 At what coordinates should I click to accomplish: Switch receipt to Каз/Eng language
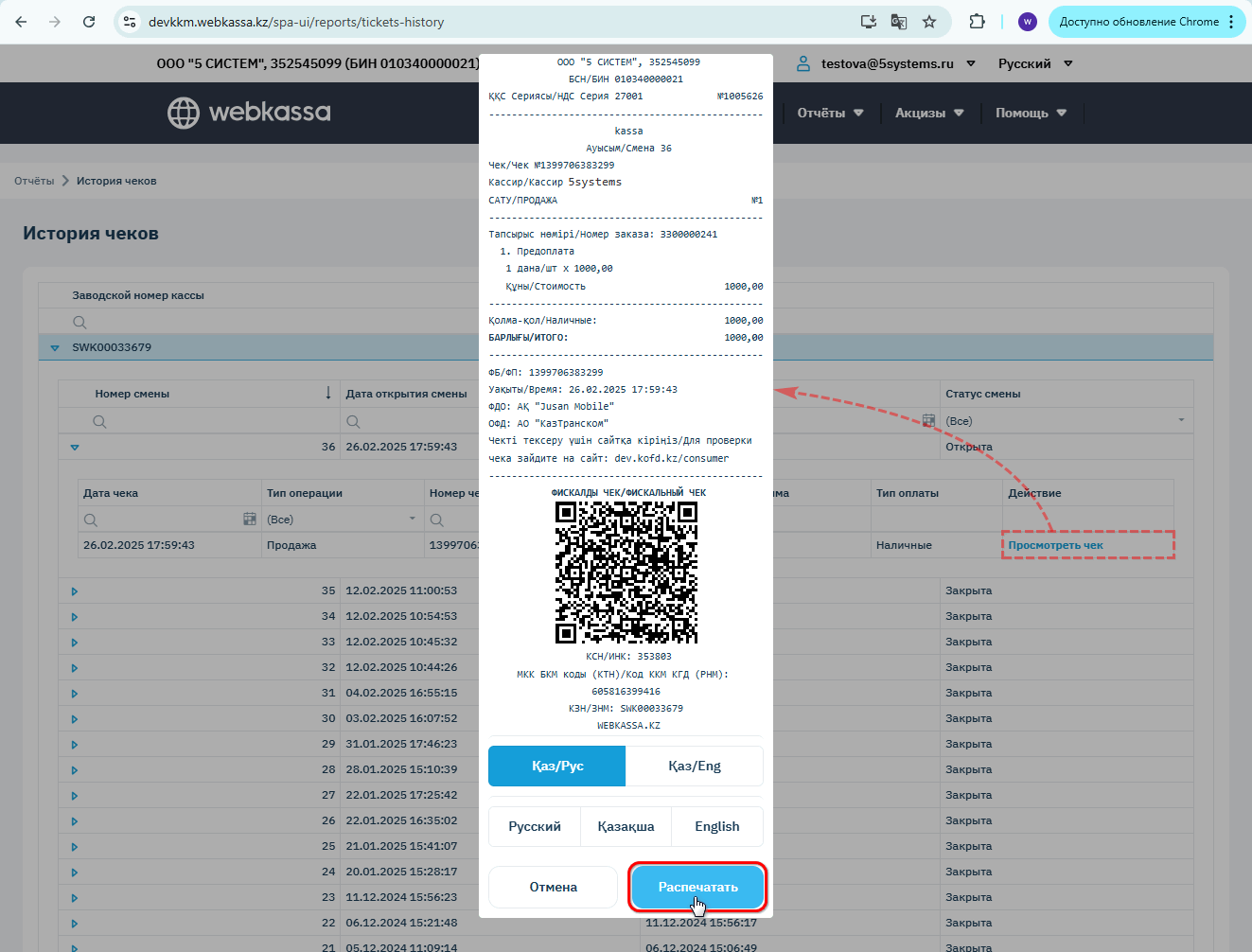pos(695,766)
